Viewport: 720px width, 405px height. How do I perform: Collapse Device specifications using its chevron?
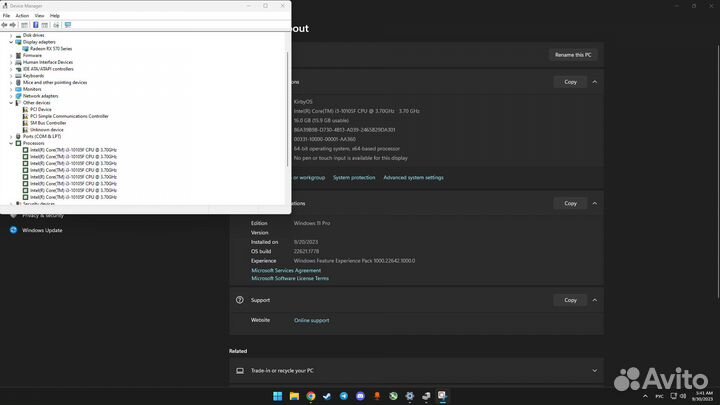(595, 82)
